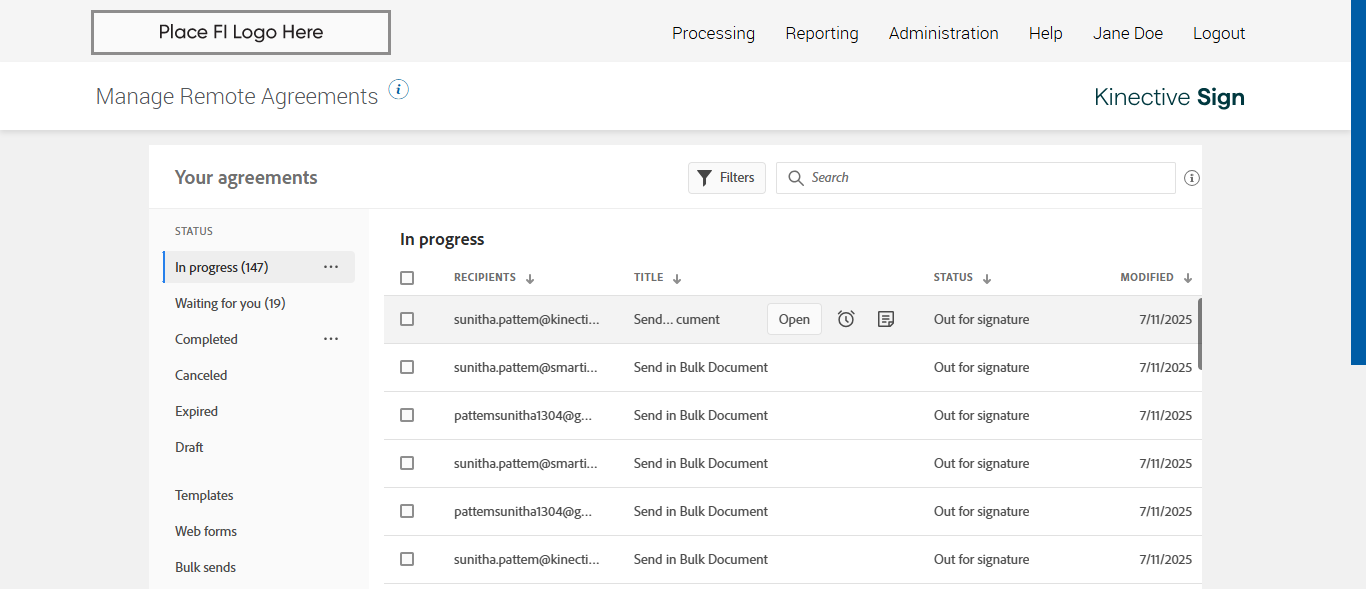Sort by Modified column arrow

[x=1188, y=279]
